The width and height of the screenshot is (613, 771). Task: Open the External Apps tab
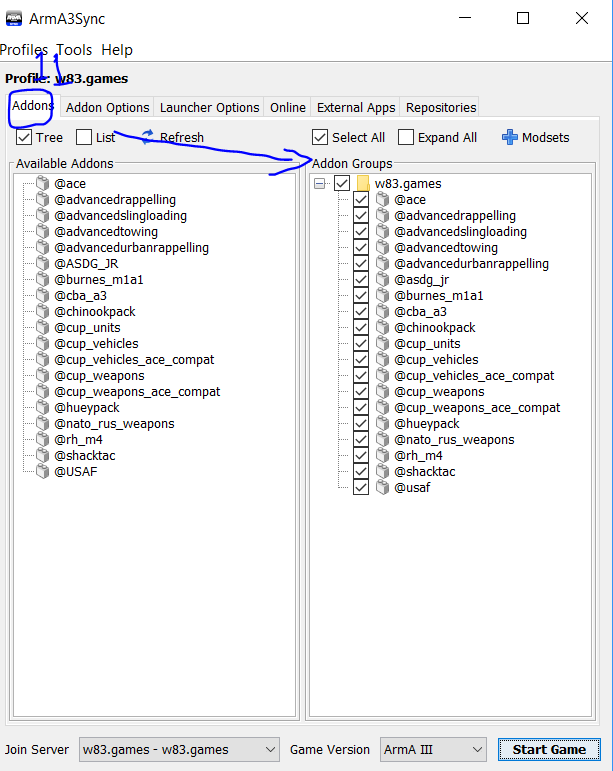tap(356, 107)
